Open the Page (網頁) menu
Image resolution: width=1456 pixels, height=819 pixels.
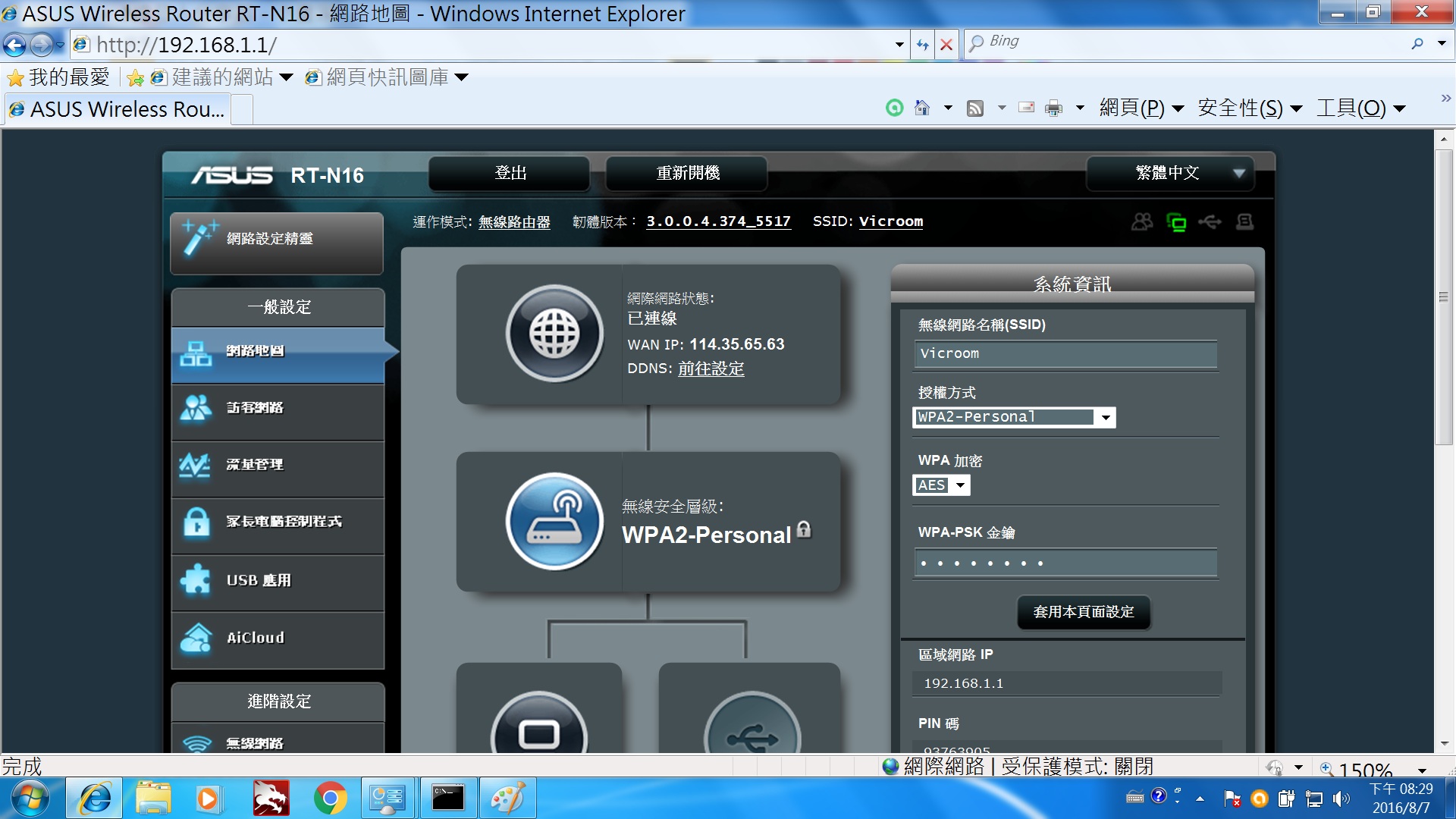(1141, 108)
